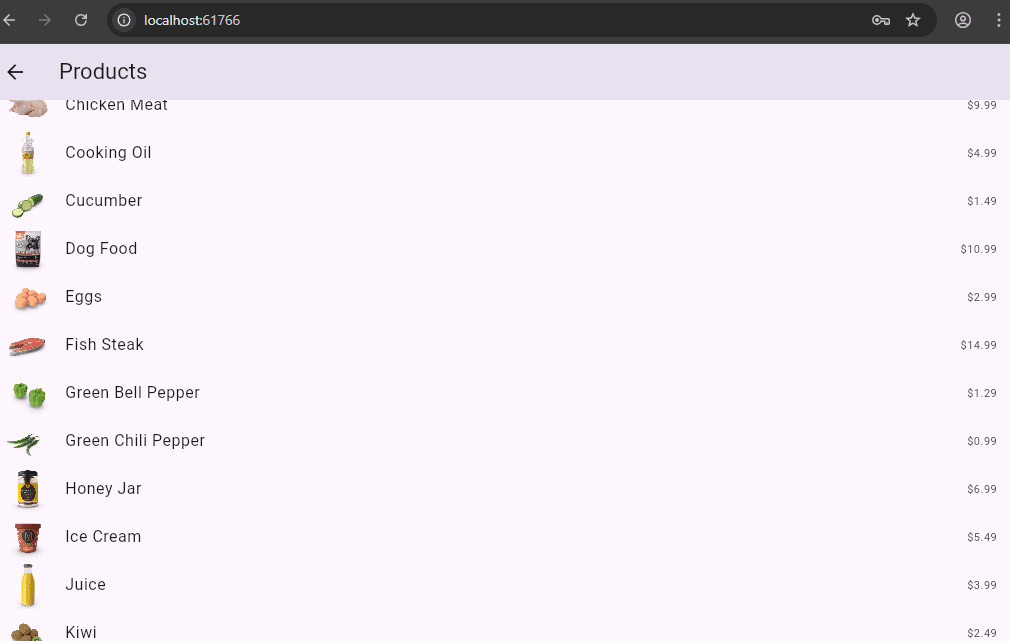Click the Cooking Oil bottle image

tap(28, 153)
